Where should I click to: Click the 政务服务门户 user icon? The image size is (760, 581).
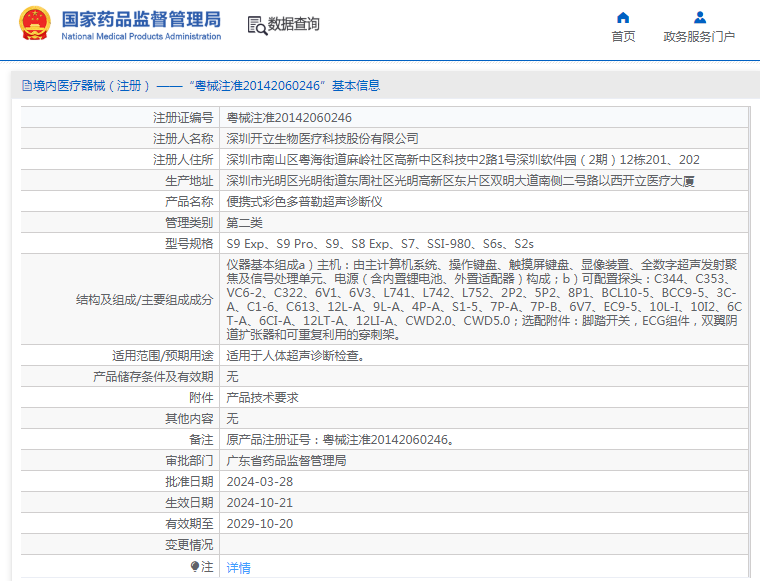tap(699, 18)
